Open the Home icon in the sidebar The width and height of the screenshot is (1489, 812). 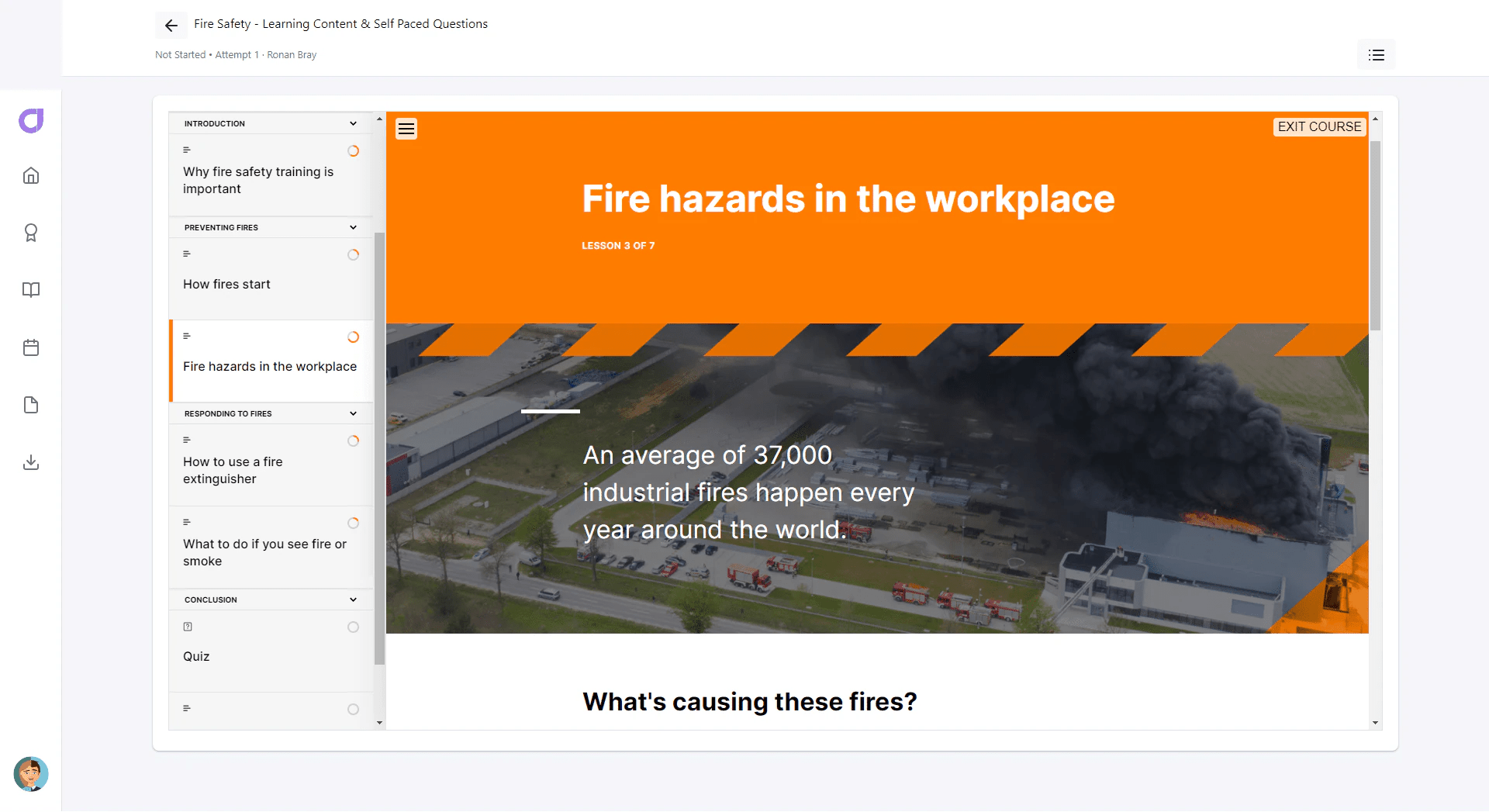[x=31, y=175]
